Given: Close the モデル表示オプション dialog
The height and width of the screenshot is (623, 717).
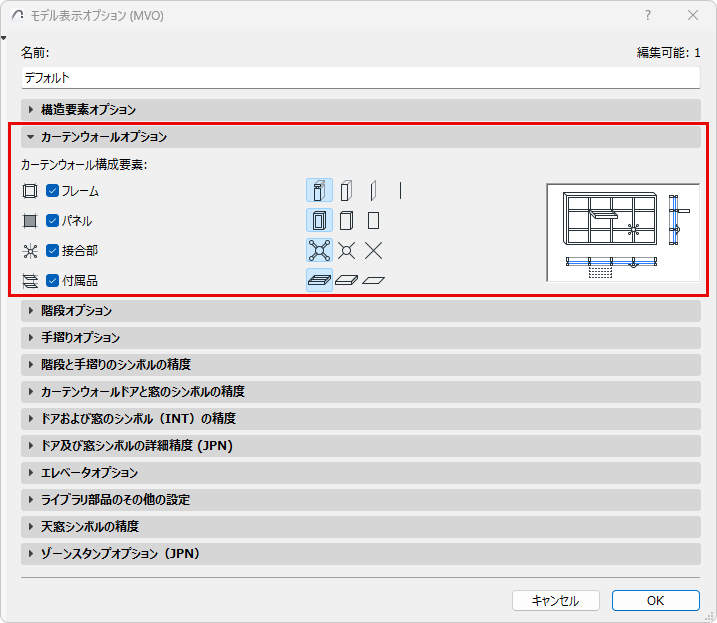Looking at the screenshot, I should (693, 15).
